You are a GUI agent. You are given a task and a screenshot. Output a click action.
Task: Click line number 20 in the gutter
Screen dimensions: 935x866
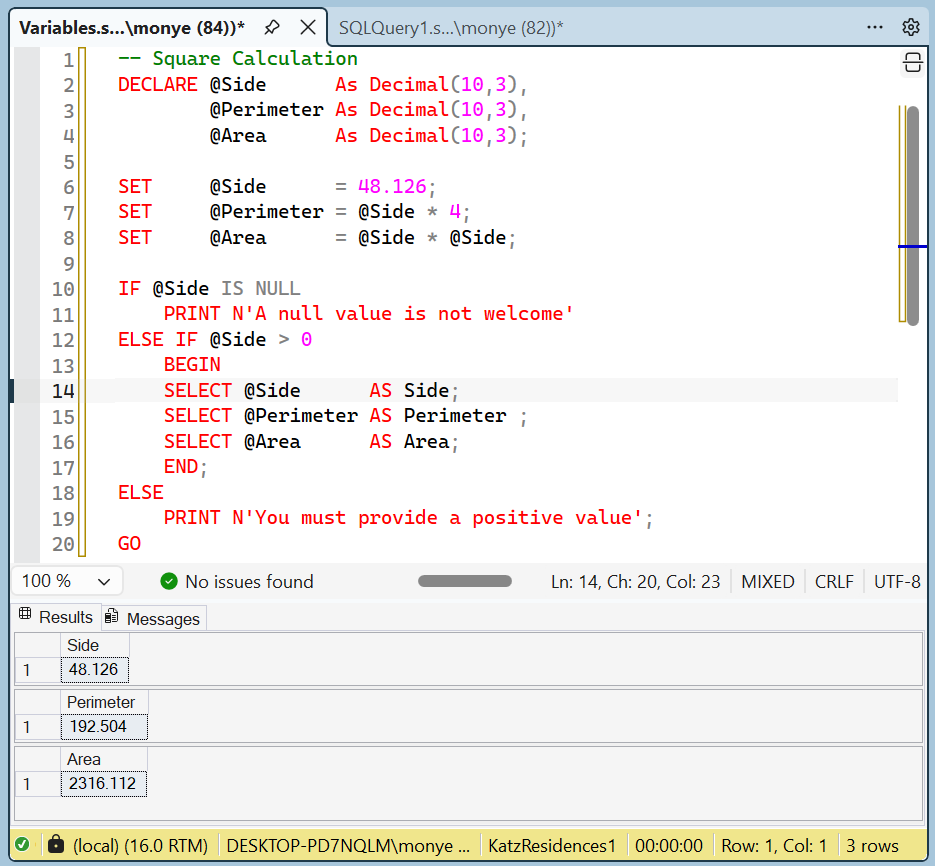click(63, 545)
